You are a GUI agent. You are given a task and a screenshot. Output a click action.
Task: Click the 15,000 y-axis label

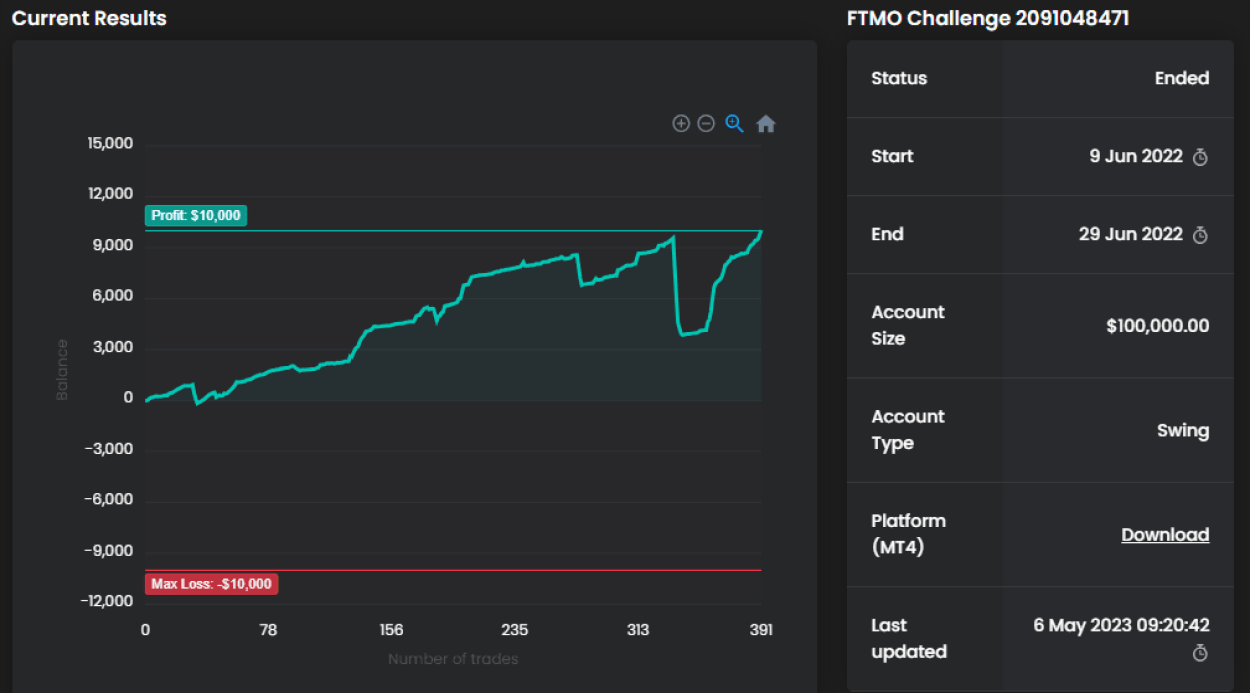coord(111,143)
